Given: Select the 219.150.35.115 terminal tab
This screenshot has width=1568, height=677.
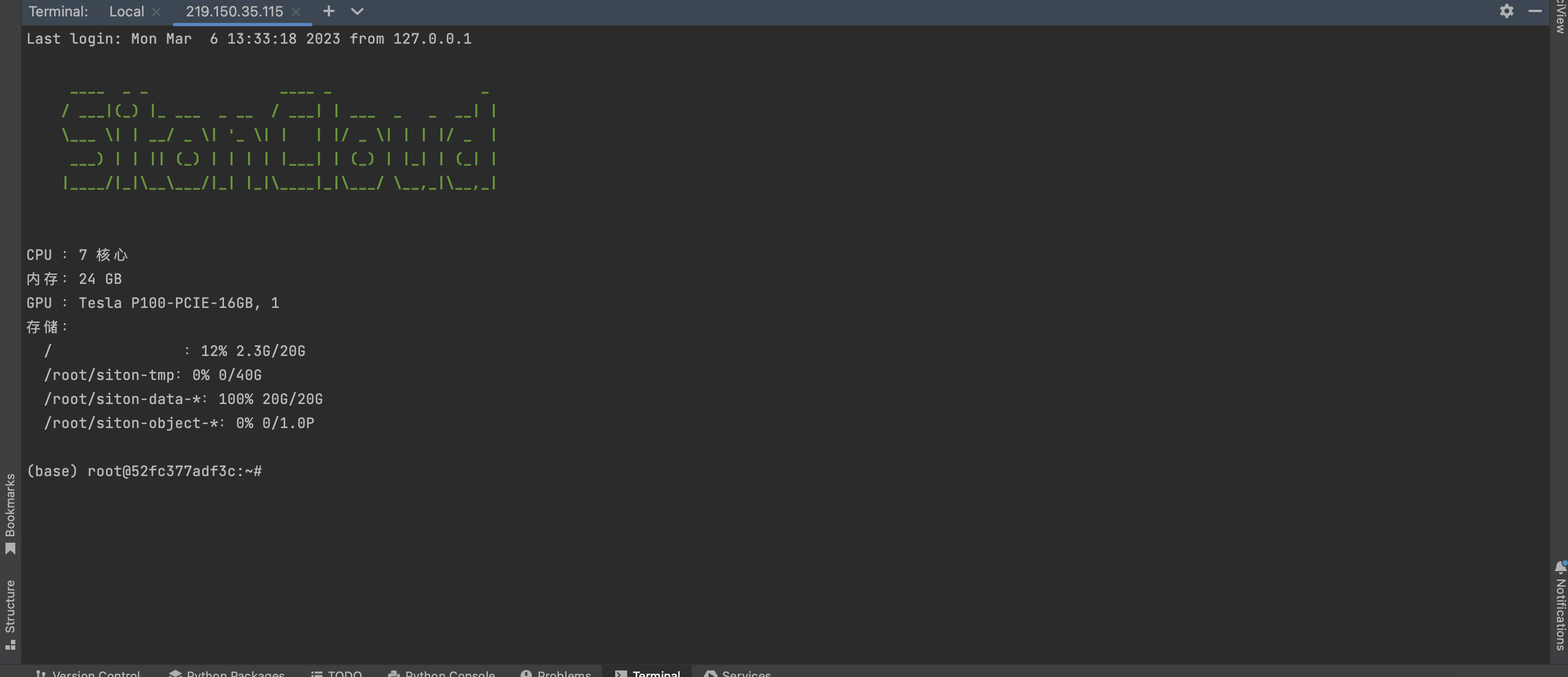Looking at the screenshot, I should point(234,11).
